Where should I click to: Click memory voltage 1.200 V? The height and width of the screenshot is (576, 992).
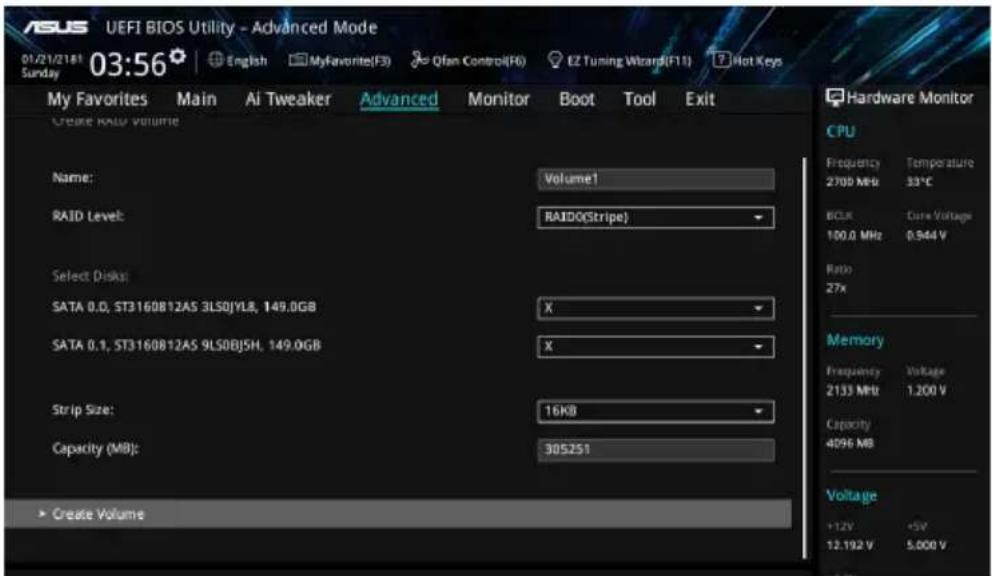[x=926, y=391]
